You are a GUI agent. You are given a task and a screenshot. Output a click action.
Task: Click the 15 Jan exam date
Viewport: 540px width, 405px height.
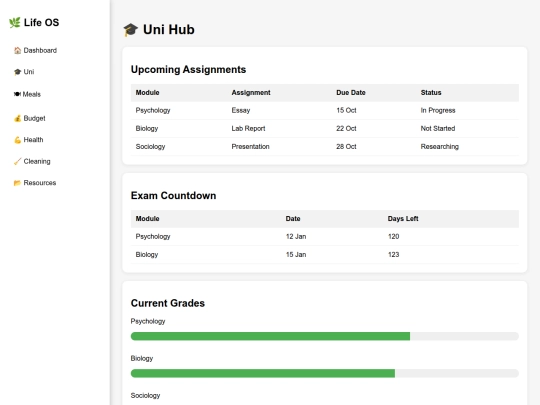click(296, 255)
